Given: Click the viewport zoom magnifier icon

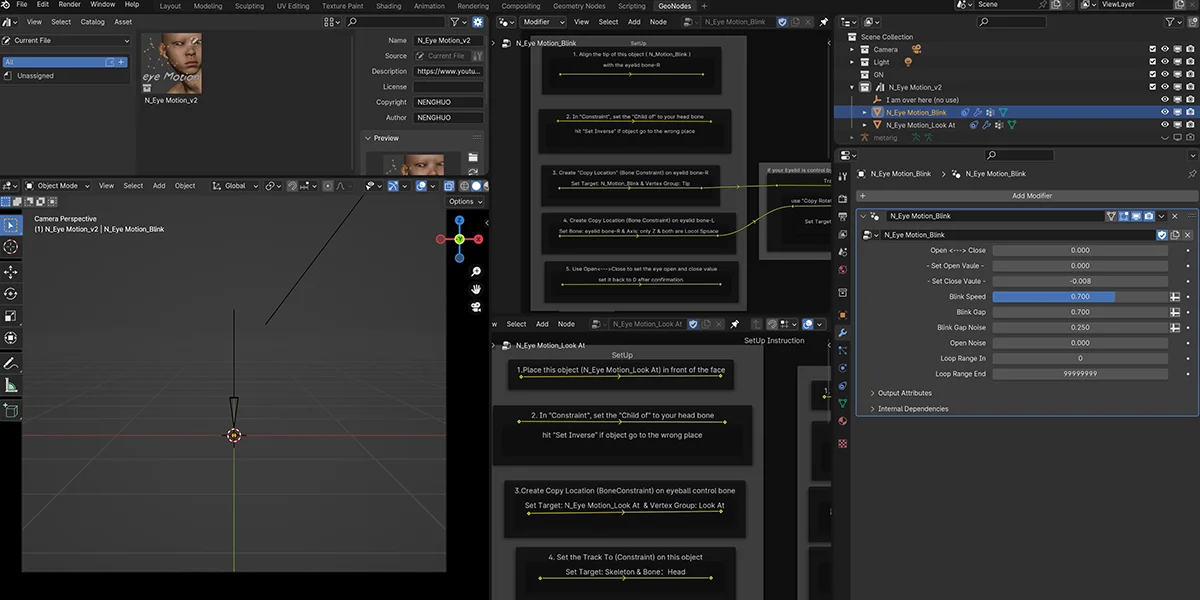Looking at the screenshot, I should (477, 271).
